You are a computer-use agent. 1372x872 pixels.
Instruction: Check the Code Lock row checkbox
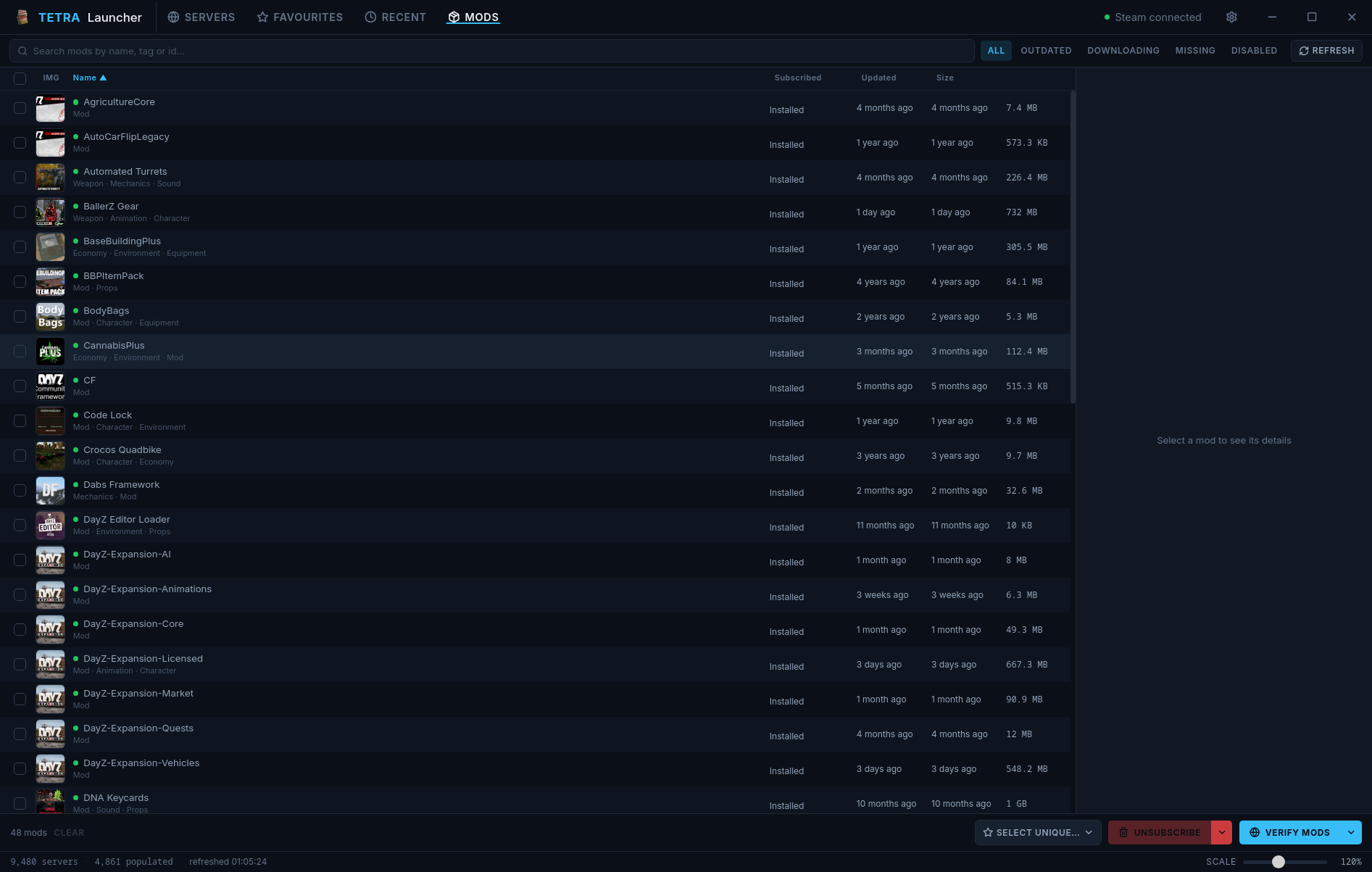tap(20, 421)
